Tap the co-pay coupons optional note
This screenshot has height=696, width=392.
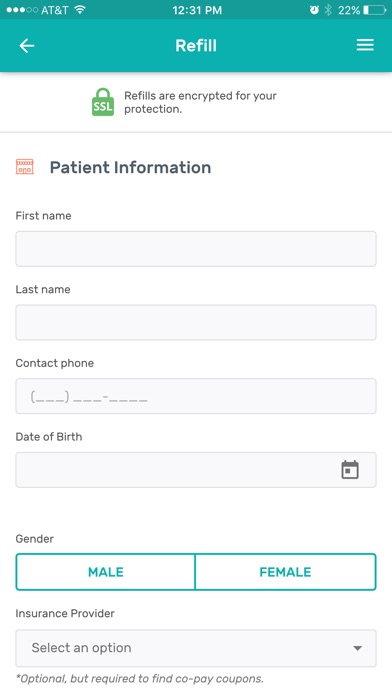coord(140,679)
